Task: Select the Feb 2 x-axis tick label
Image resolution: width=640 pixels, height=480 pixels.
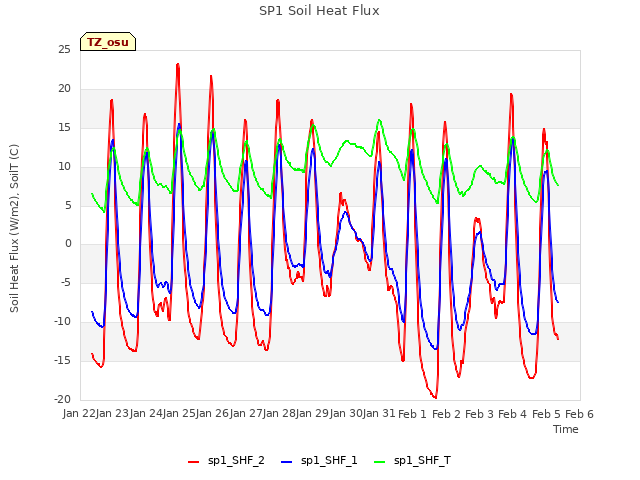Action: (446, 414)
